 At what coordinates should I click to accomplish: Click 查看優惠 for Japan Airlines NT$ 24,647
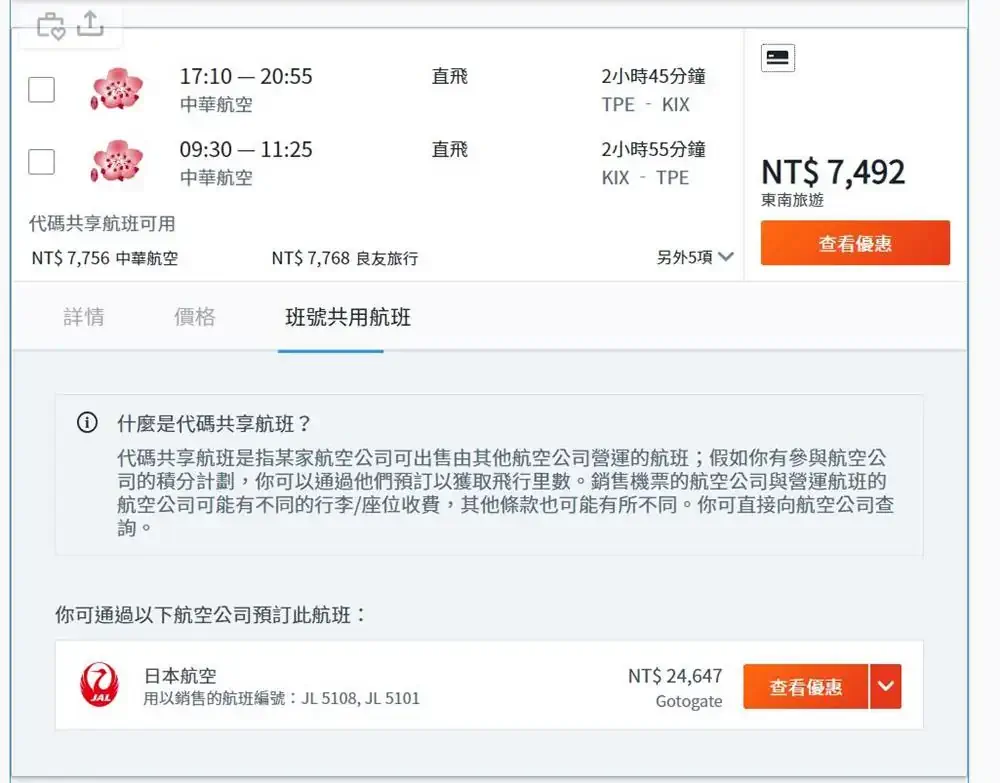[805, 686]
